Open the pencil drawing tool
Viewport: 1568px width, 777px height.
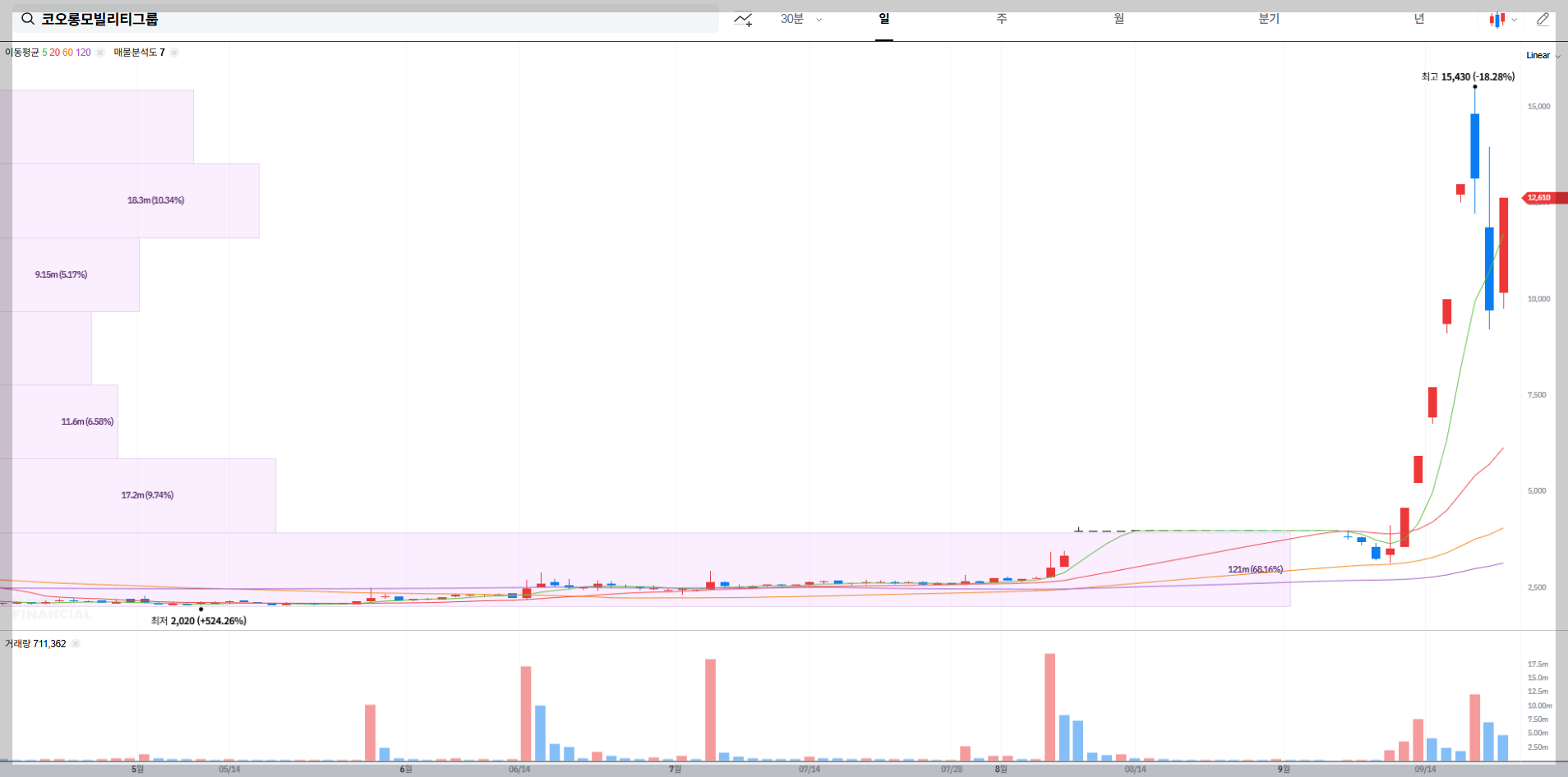(x=1543, y=19)
